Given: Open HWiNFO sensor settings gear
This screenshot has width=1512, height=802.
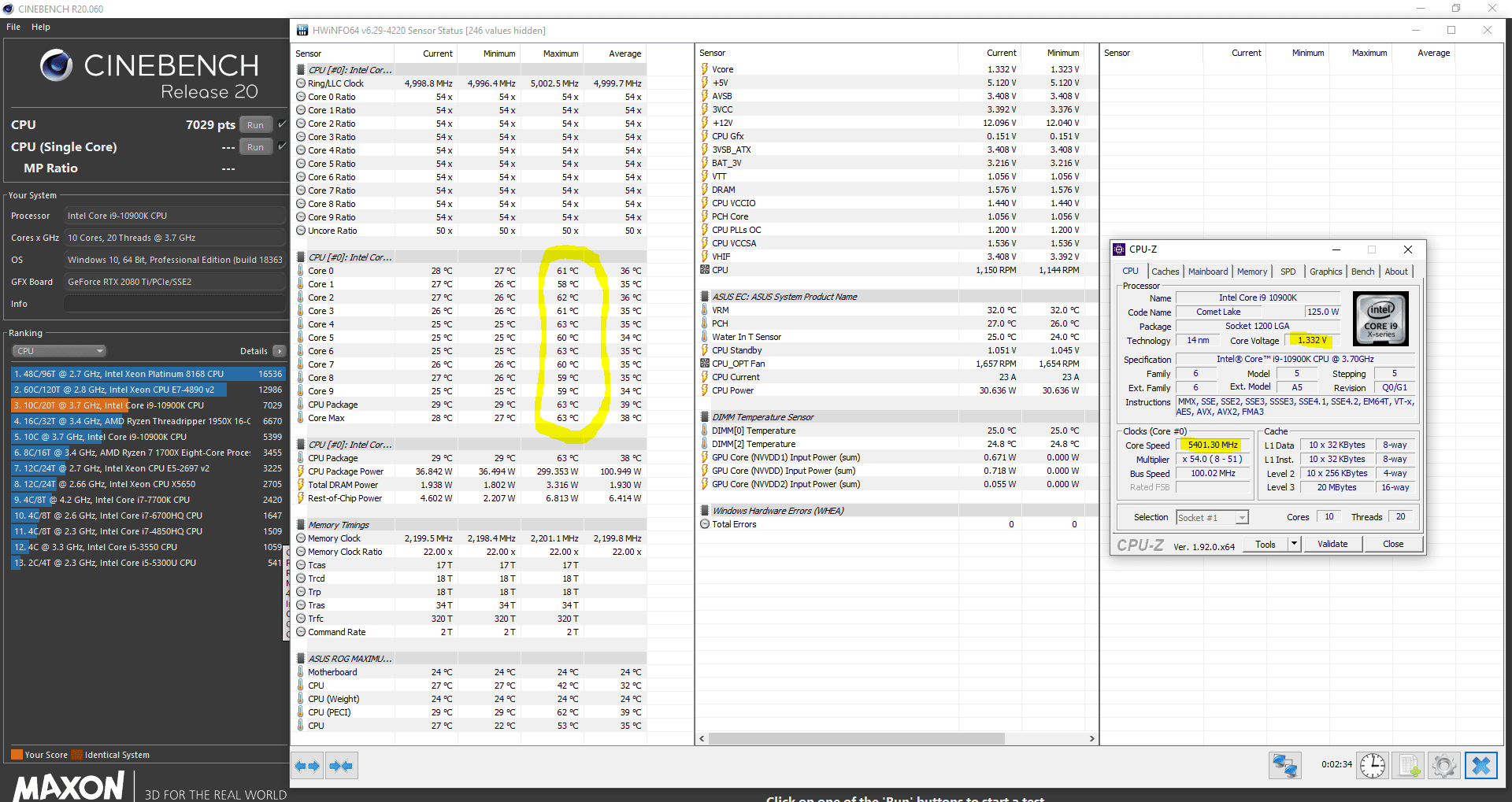Looking at the screenshot, I should (x=1444, y=765).
